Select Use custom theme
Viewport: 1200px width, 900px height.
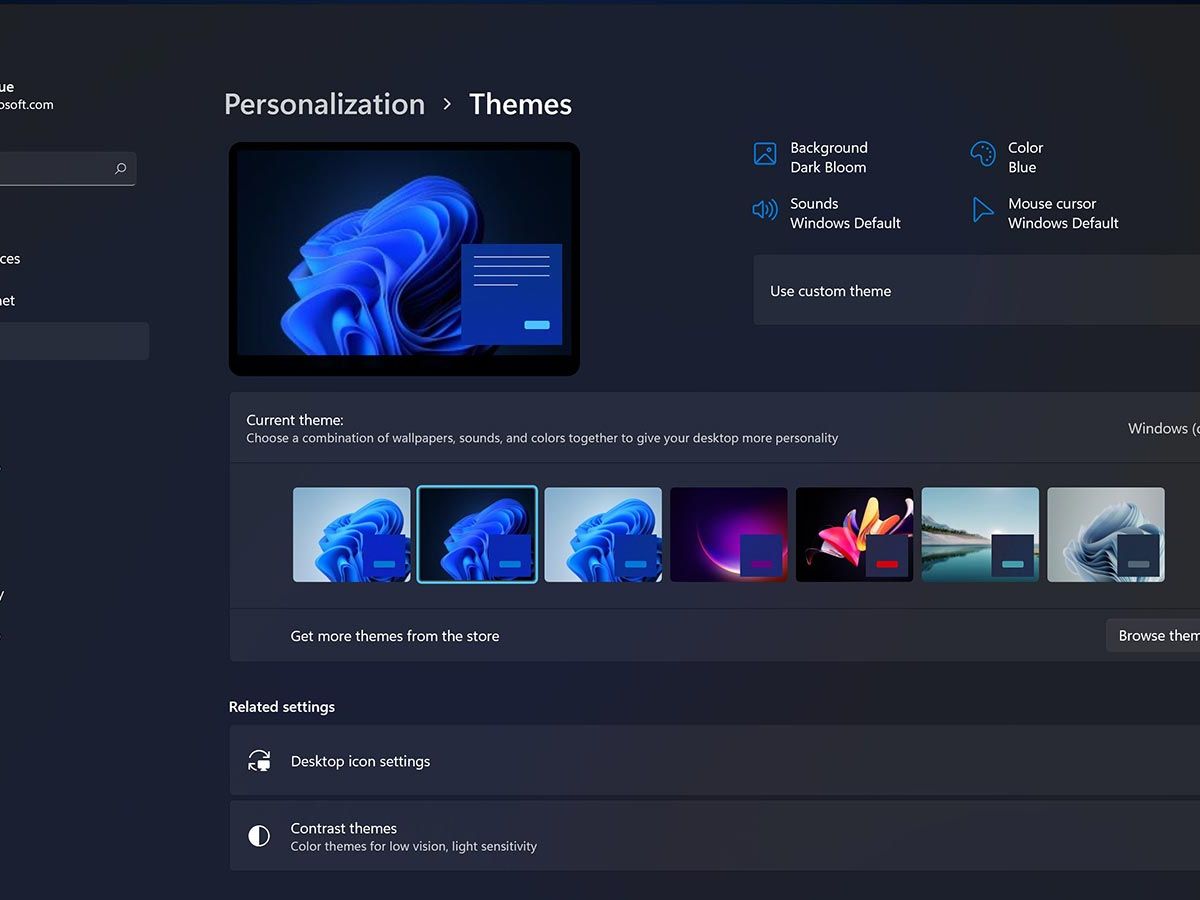click(x=830, y=290)
